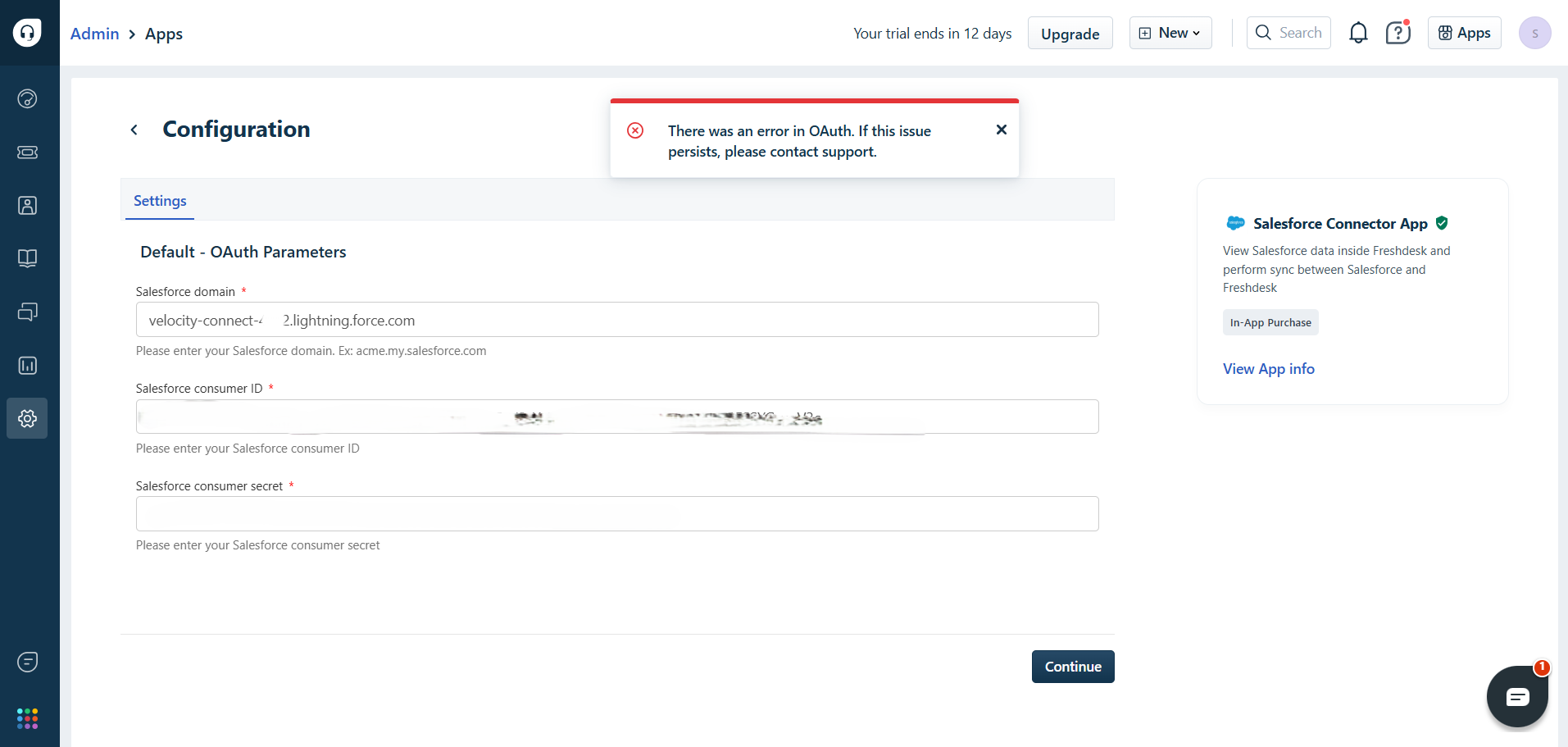
Task: Open the Admin gear icon in sidebar
Action: [x=27, y=419]
